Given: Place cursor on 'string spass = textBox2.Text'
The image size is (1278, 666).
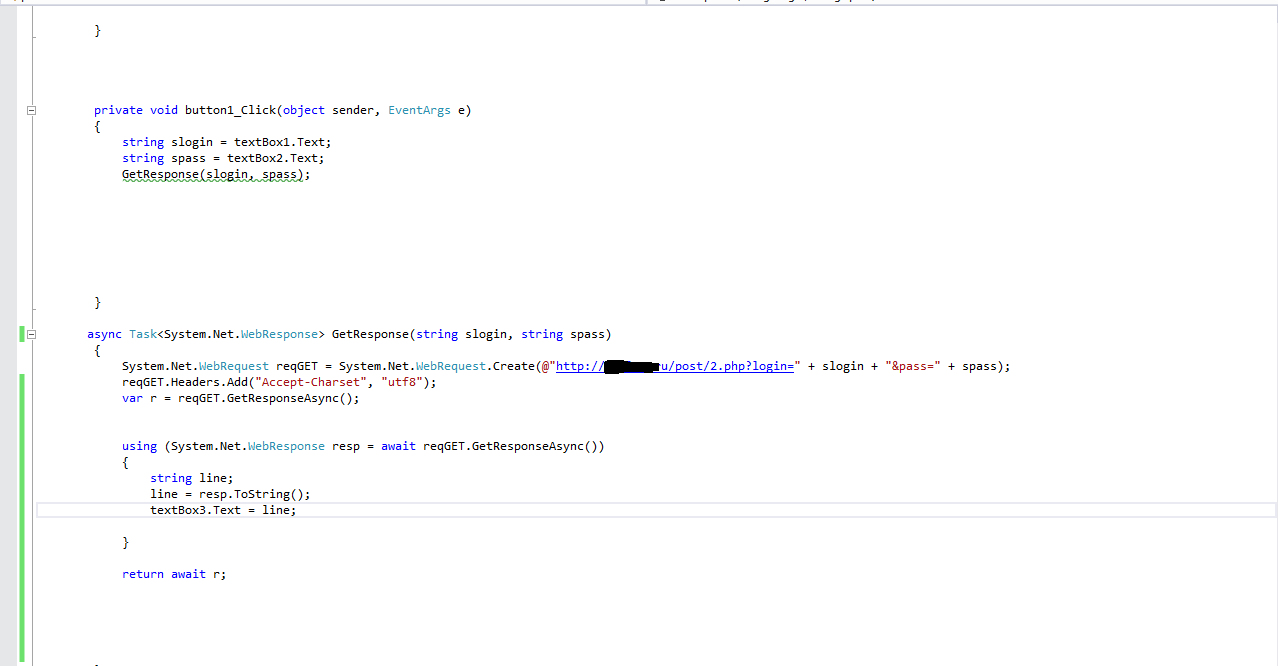Looking at the screenshot, I should click(223, 158).
